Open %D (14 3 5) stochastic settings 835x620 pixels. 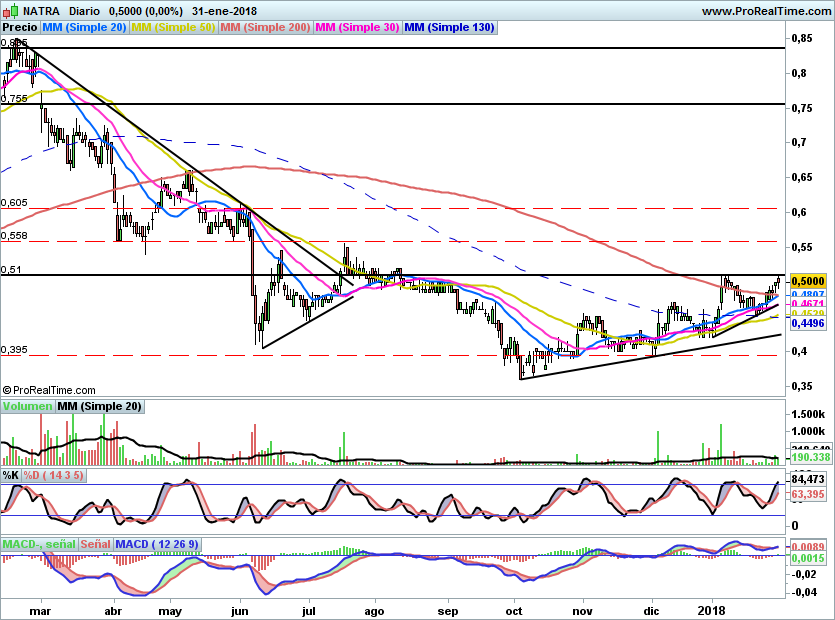(54, 475)
